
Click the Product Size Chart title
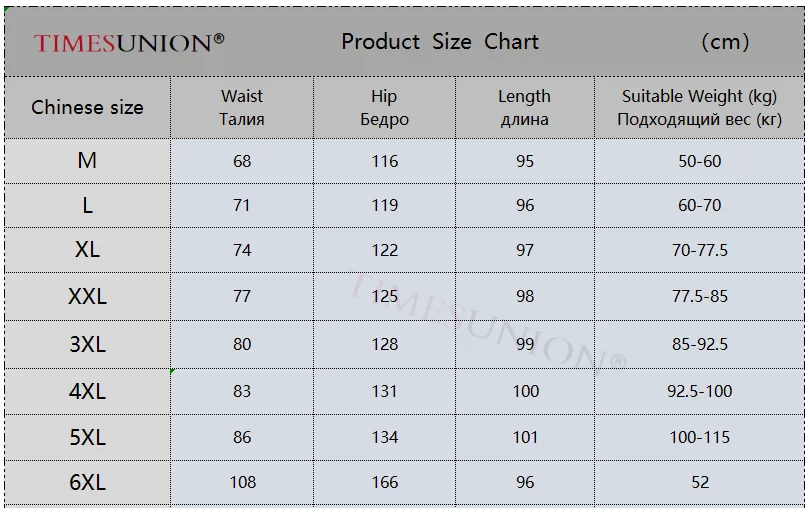[x=440, y=42]
